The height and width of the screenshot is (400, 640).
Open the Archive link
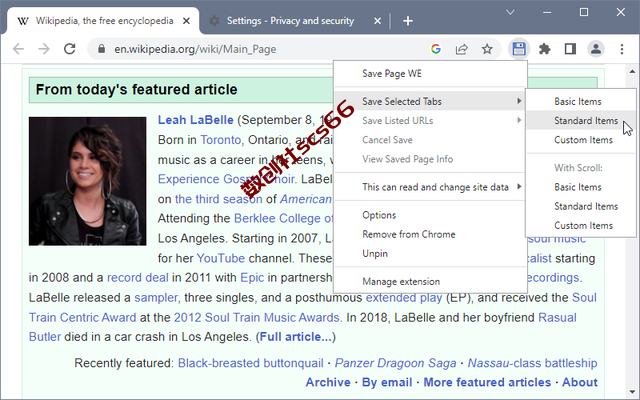pyautogui.click(x=328, y=382)
